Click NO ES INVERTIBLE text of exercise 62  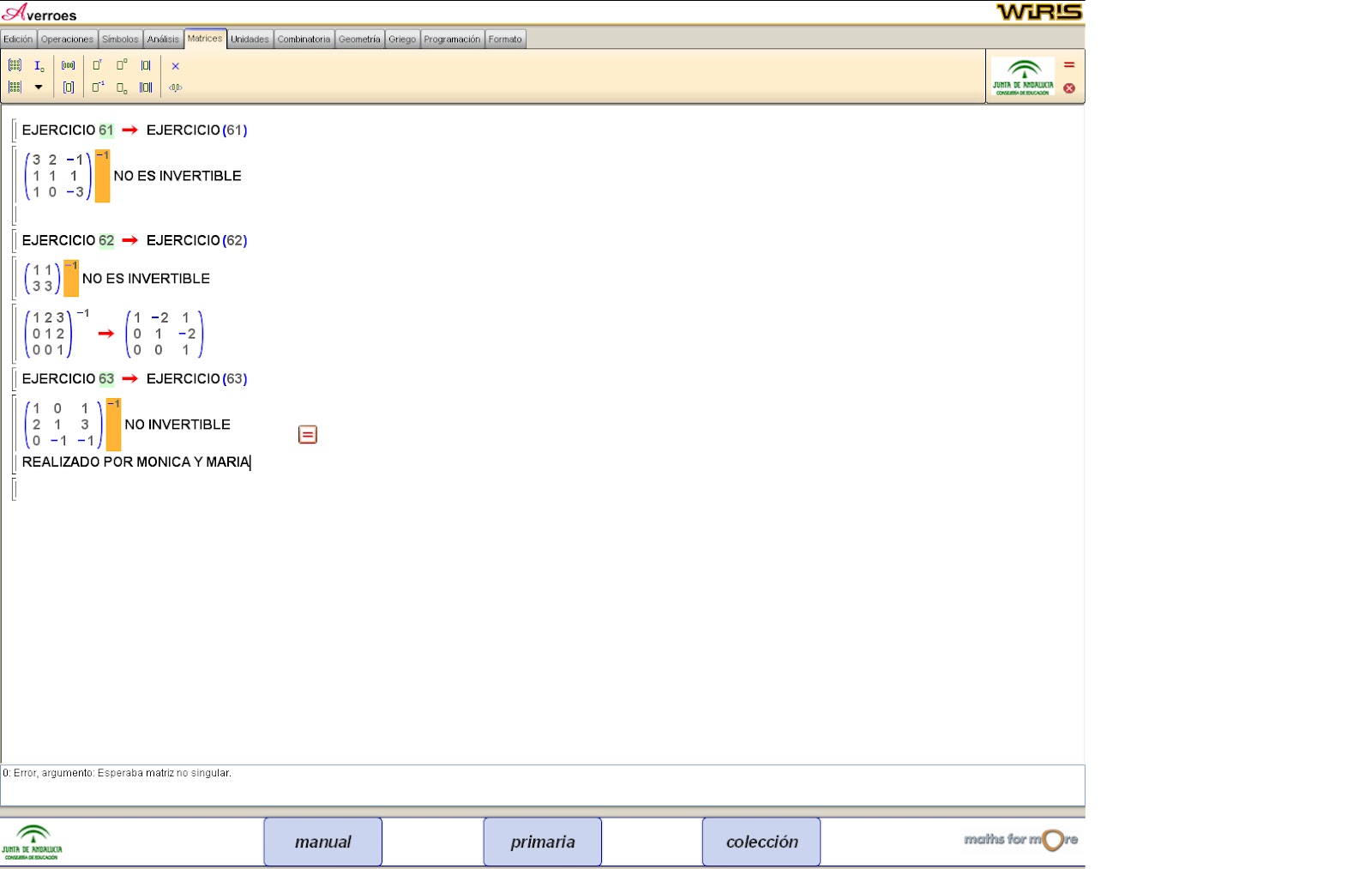pyautogui.click(x=146, y=279)
